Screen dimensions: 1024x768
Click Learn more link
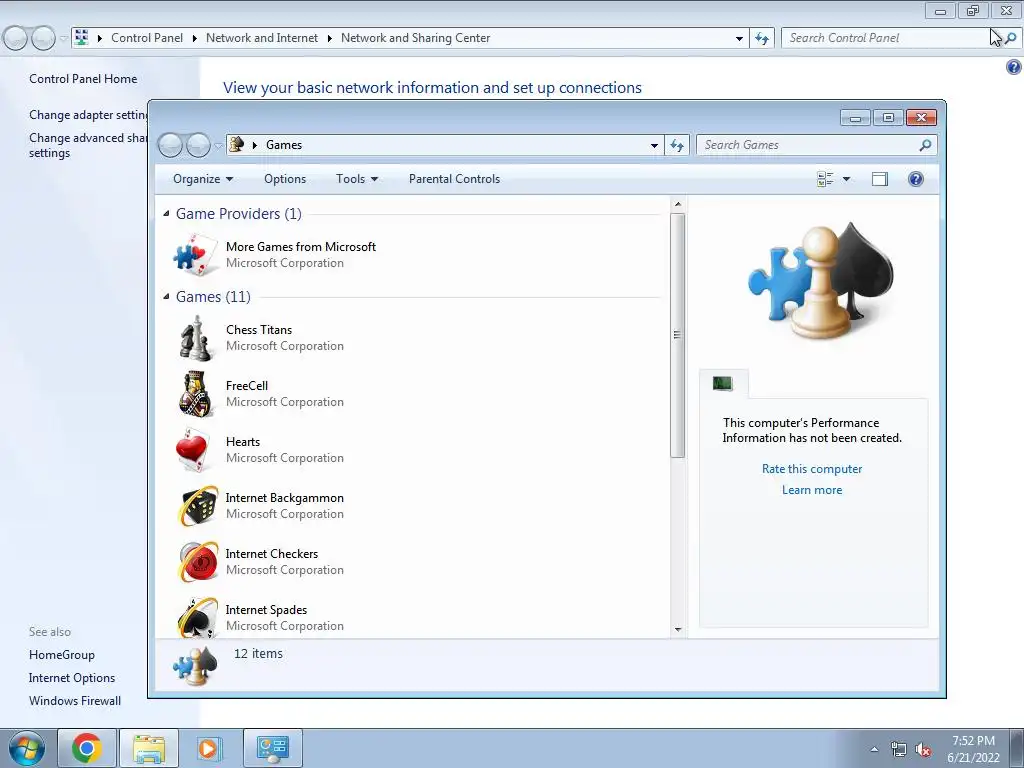812,490
